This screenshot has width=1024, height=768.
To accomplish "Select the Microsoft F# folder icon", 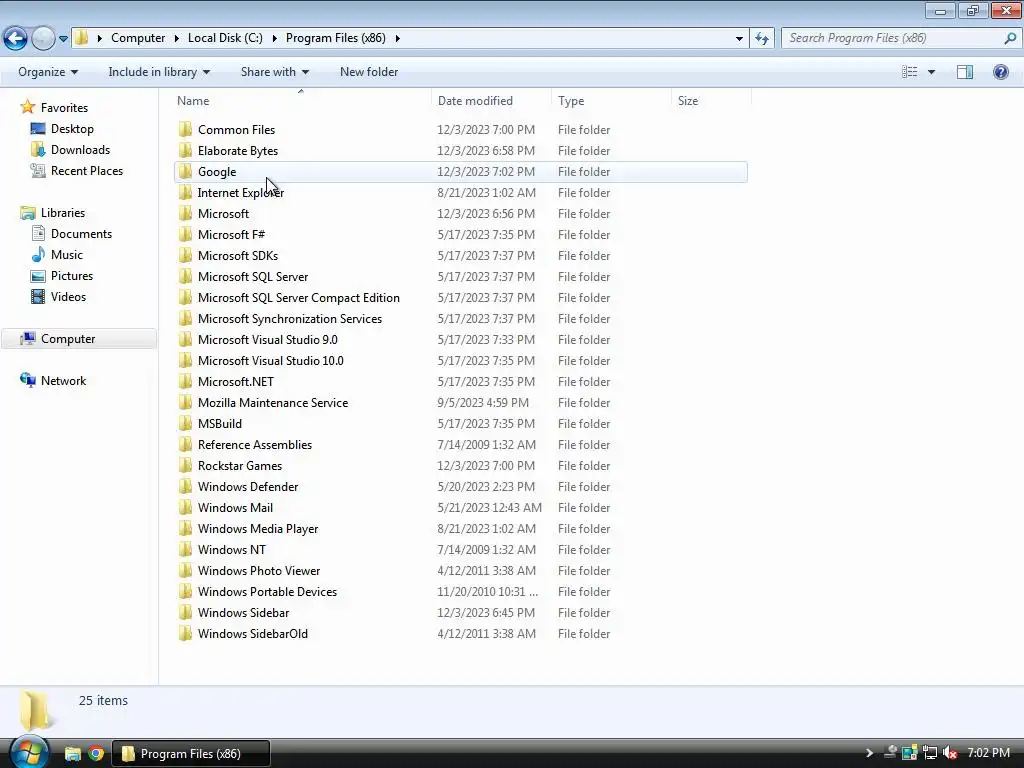I will point(185,234).
